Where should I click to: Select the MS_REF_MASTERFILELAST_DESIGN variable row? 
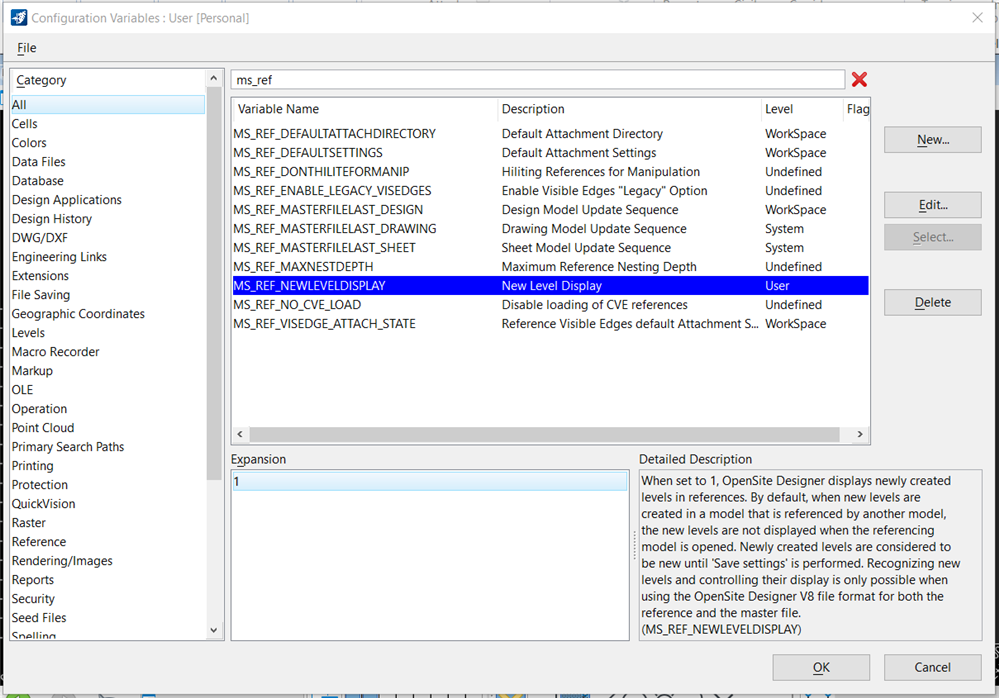550,210
